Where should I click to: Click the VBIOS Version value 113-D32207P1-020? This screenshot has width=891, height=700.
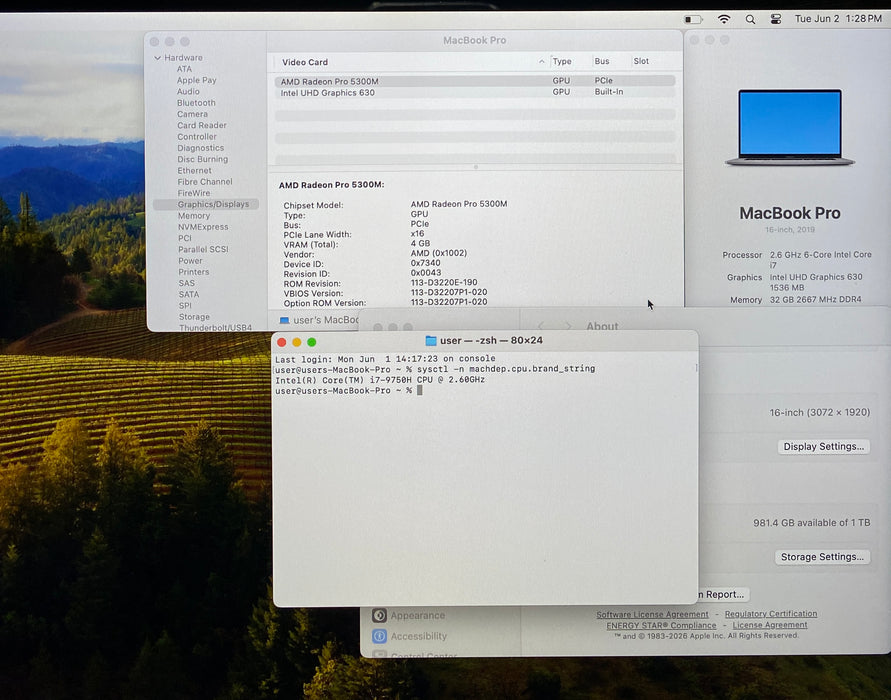pos(449,293)
